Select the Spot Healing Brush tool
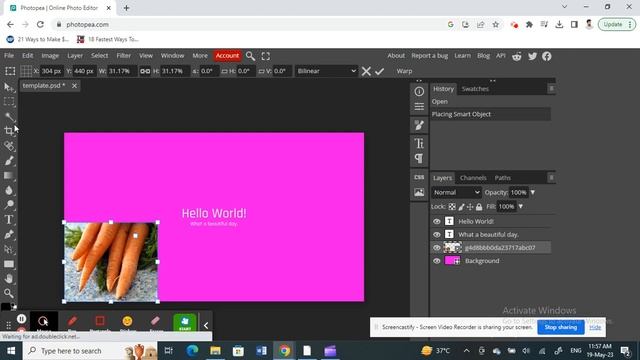 pos(9,146)
